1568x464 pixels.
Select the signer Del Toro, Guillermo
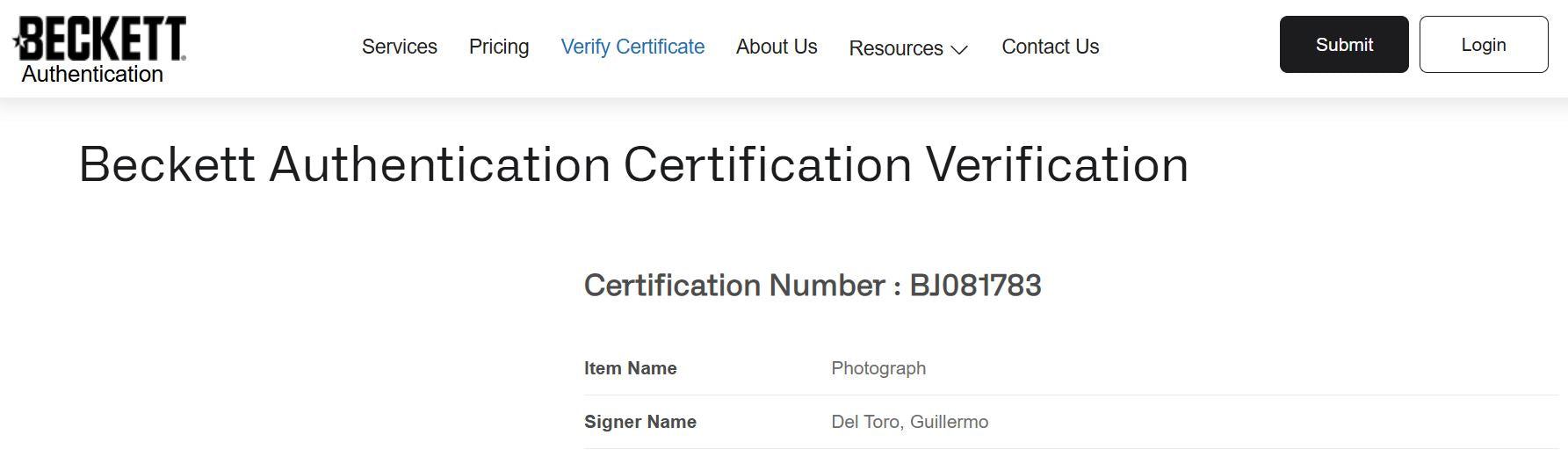point(909,422)
